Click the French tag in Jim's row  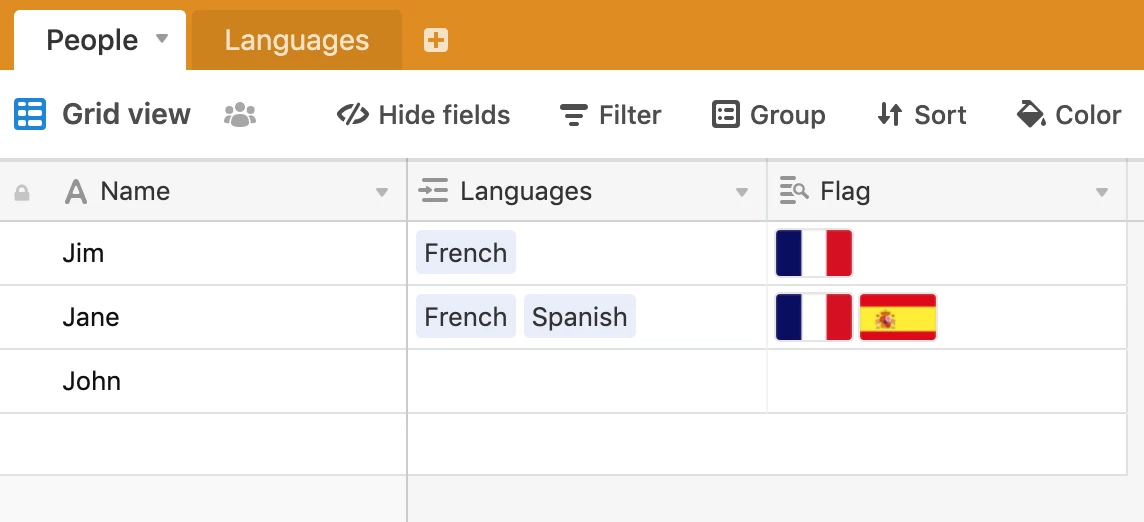tap(465, 253)
